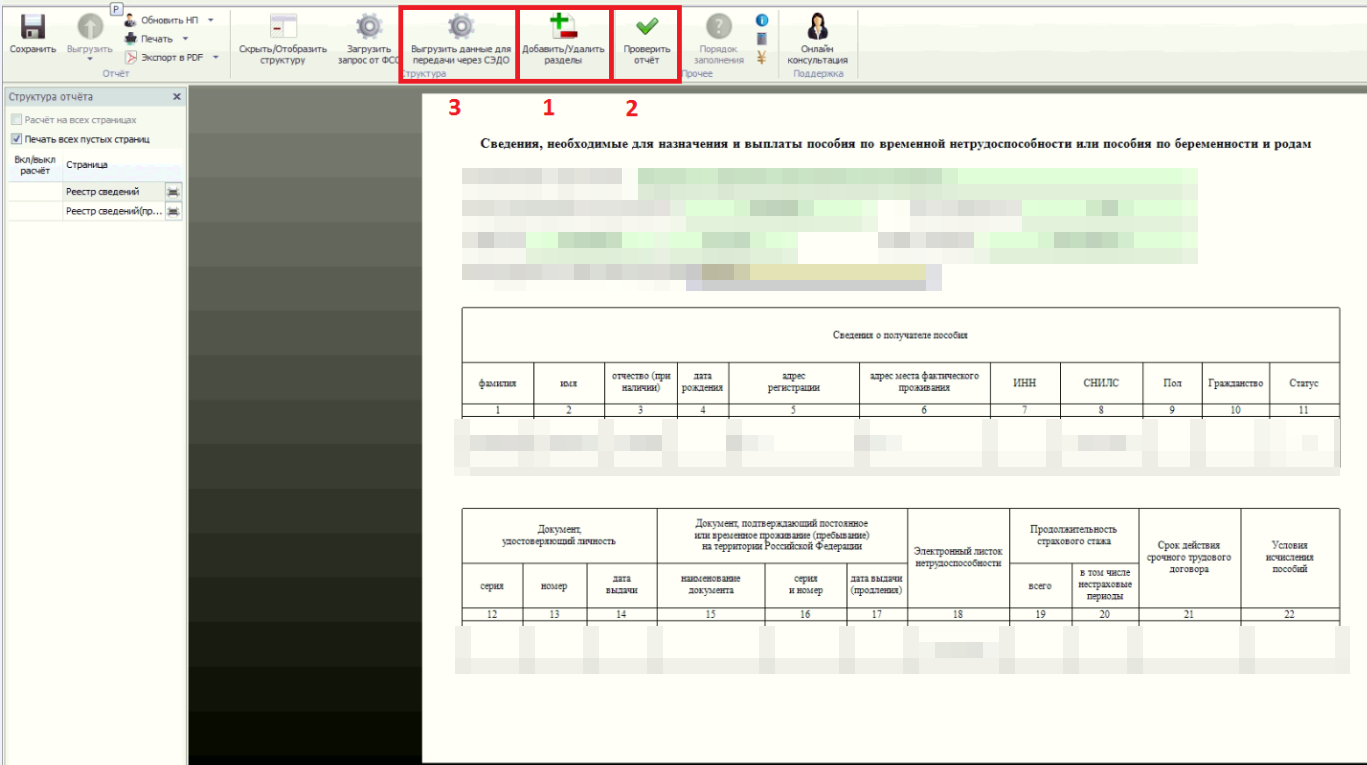
Task: Click the Электронный листок нетрудоспособности header
Action: coord(958,557)
